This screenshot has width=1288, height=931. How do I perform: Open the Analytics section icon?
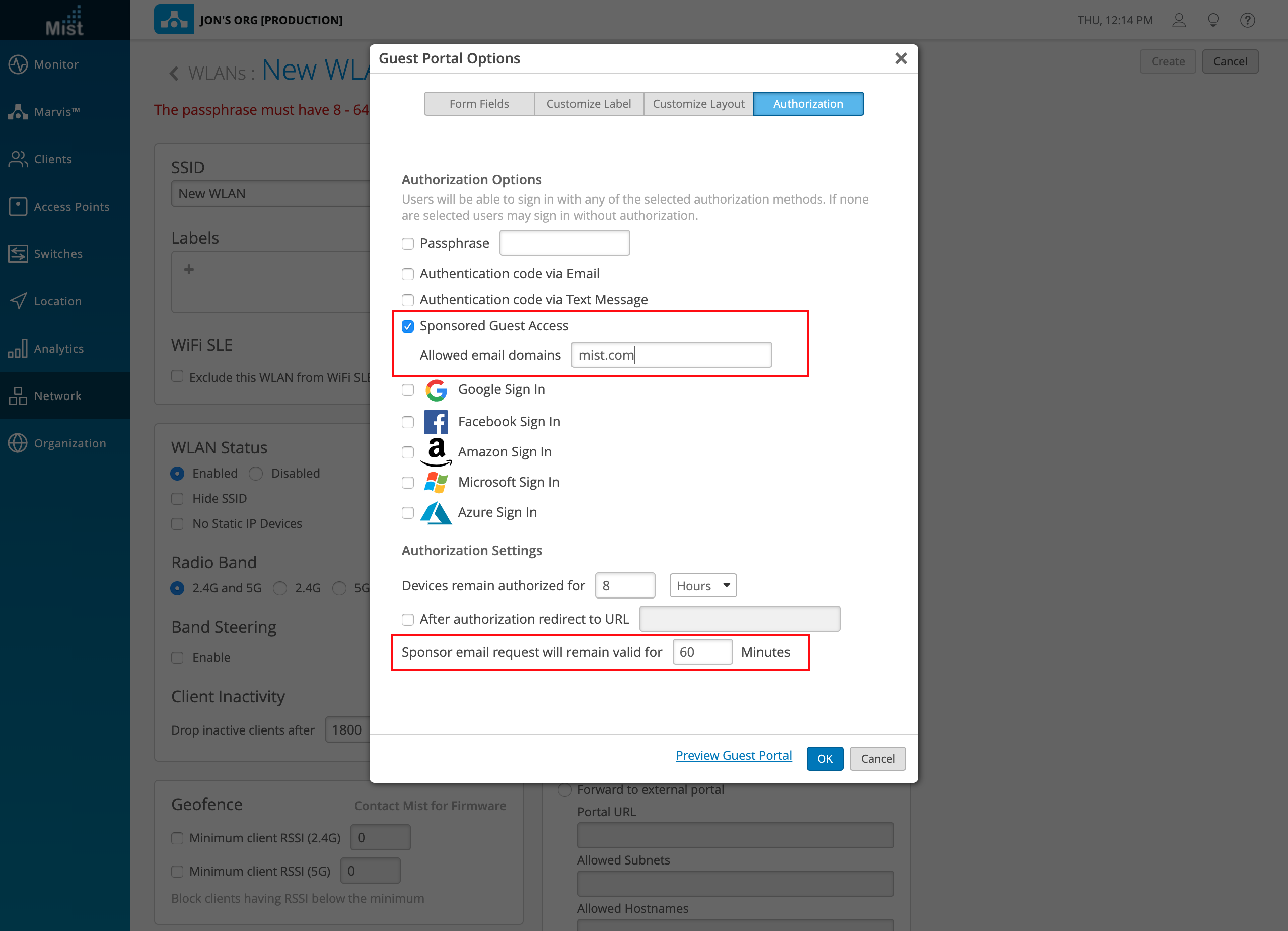(18, 349)
